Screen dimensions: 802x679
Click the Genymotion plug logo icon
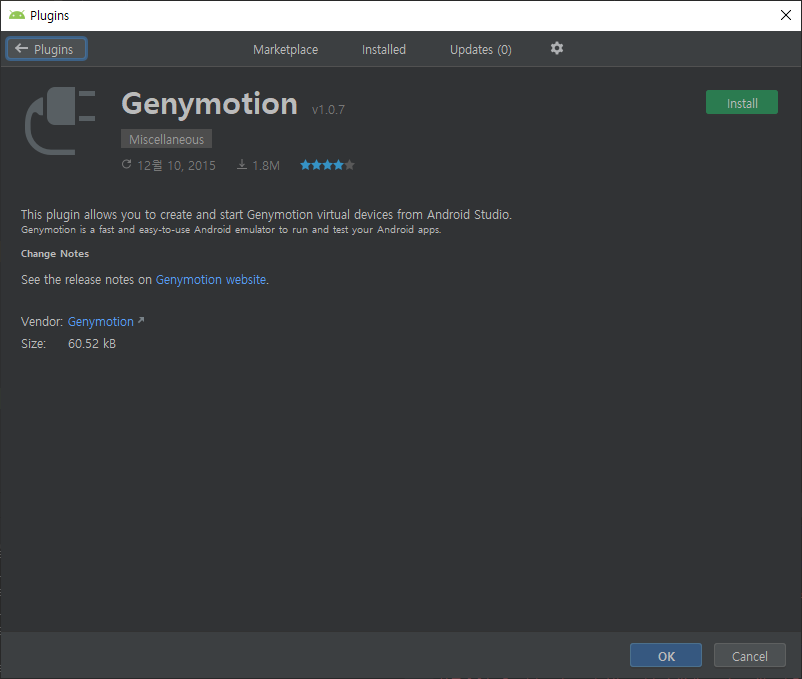60,121
